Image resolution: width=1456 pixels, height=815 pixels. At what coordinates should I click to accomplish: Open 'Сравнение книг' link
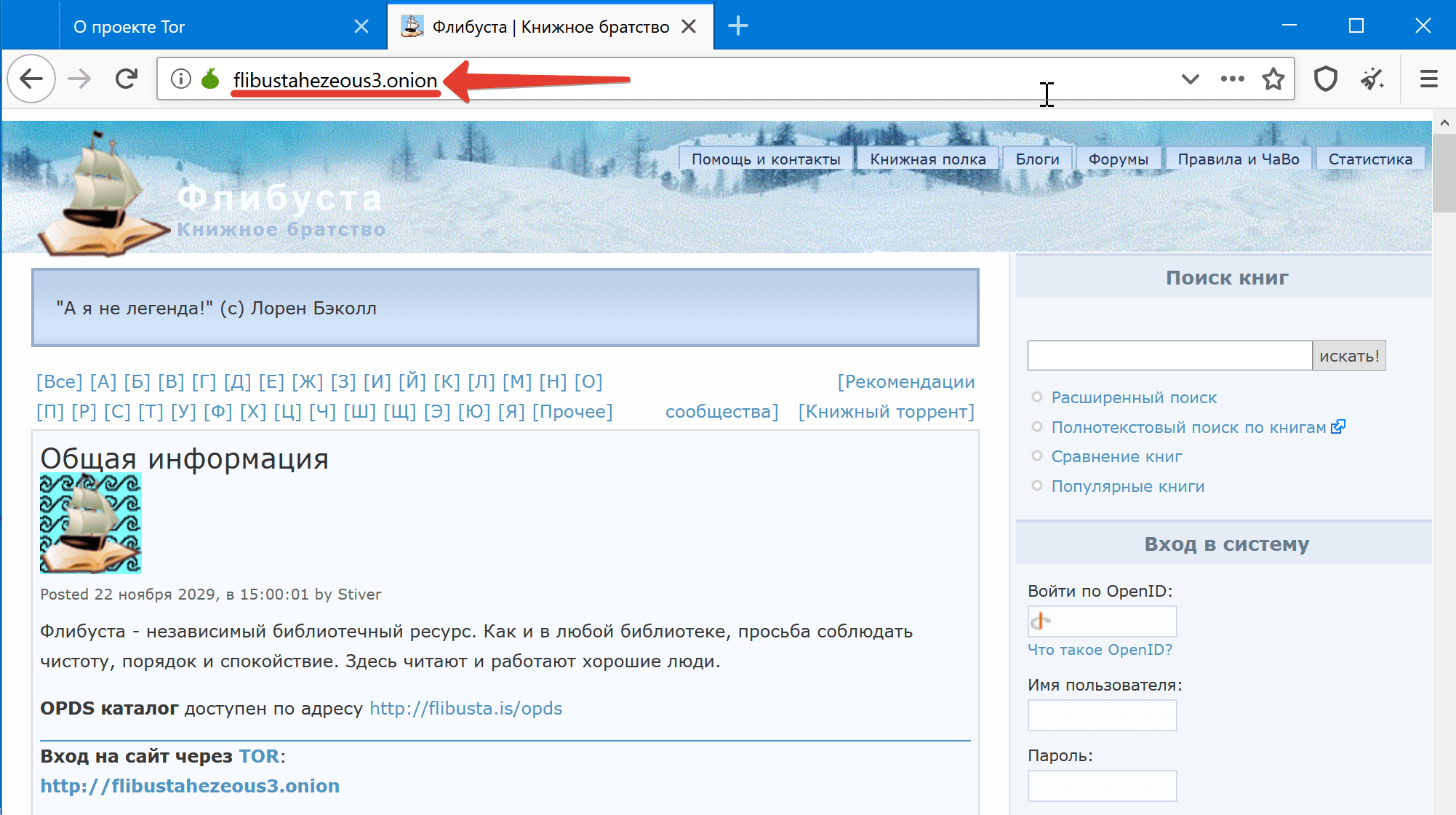(x=1116, y=456)
